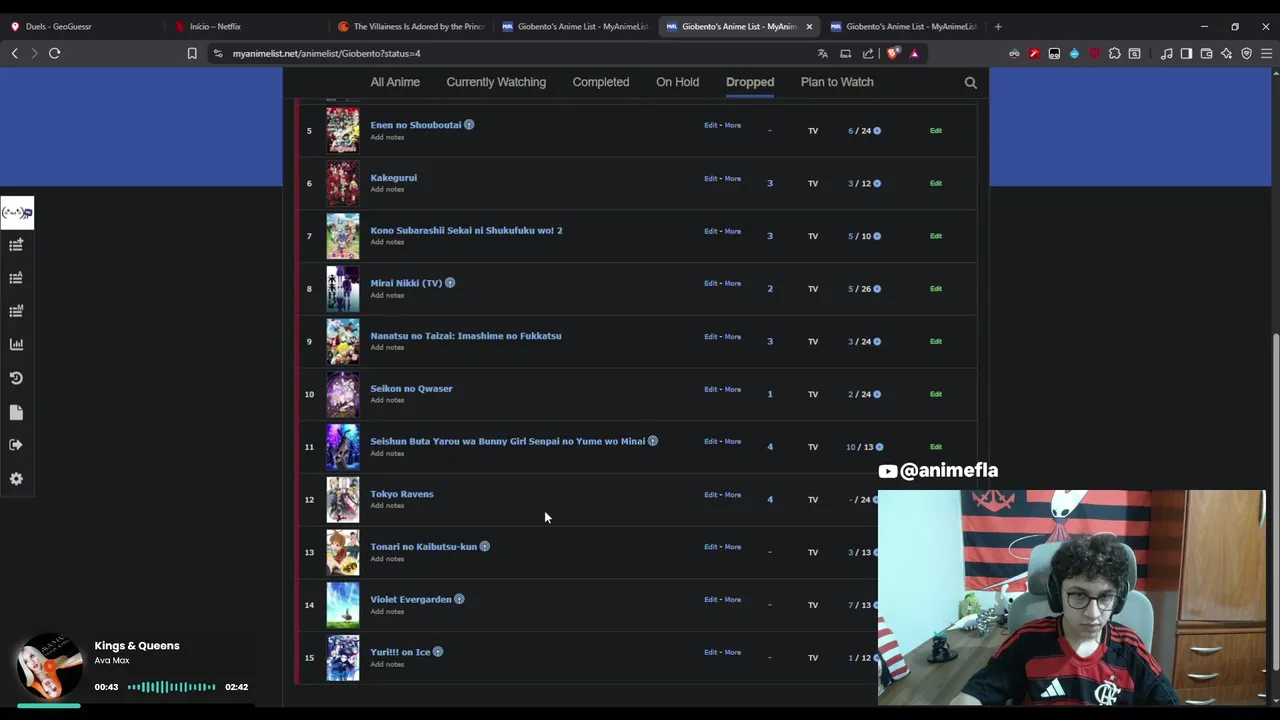This screenshot has height=720, width=1280.
Task: Switch to Currently Watching tab
Action: pos(496,82)
